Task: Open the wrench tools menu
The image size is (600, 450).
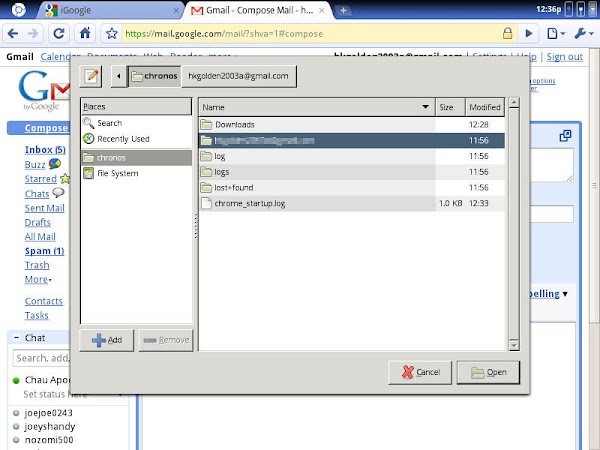Action: click(584, 34)
